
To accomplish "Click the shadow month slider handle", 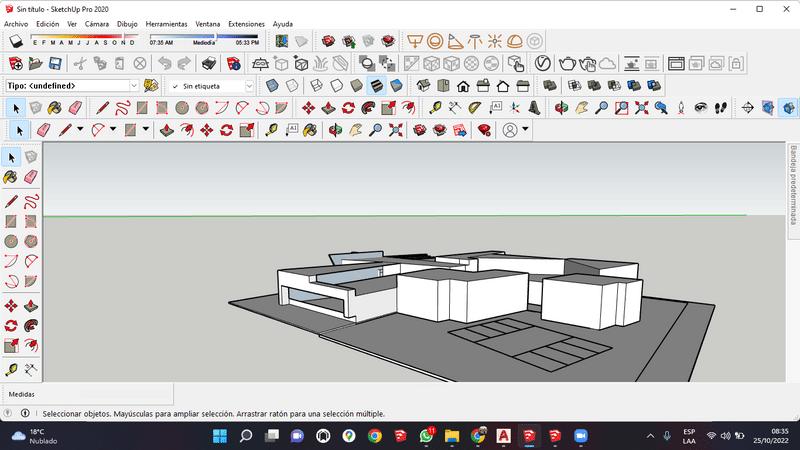I will pos(124,36).
